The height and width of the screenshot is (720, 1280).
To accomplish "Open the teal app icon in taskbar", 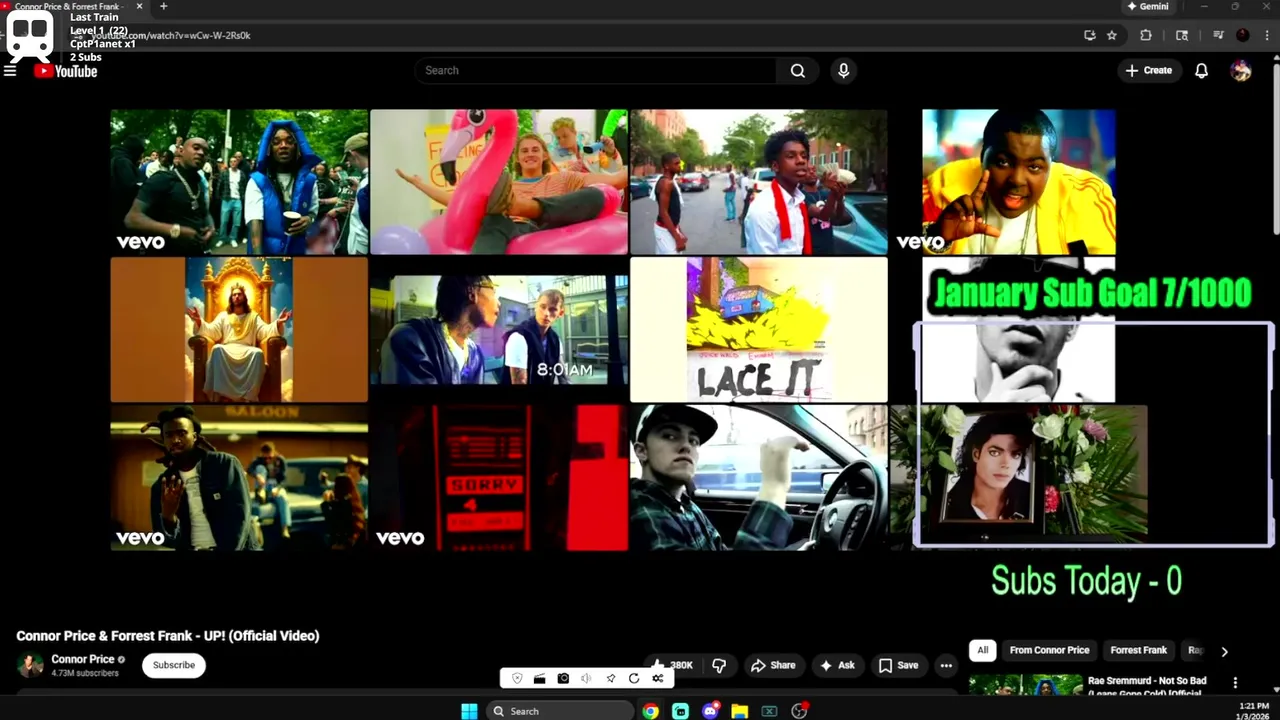I will click(681, 711).
